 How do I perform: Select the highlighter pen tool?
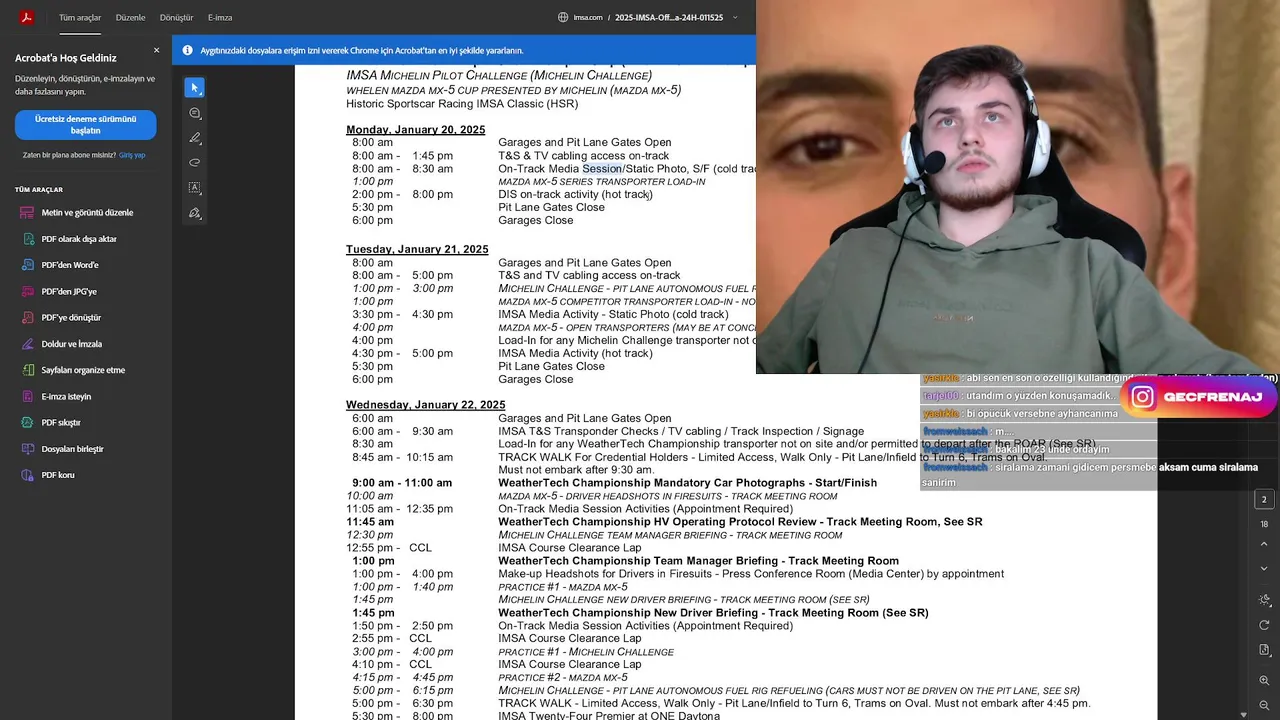(x=195, y=137)
